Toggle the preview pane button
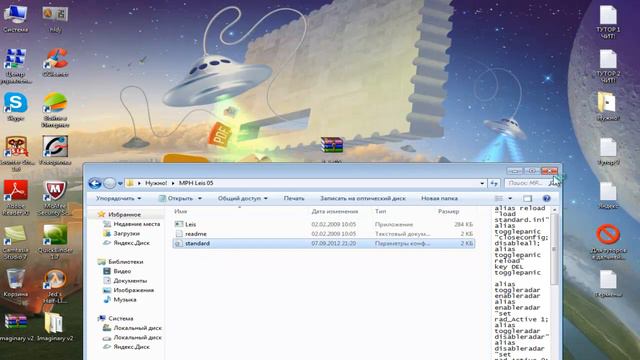This screenshot has width=640, height=360. (x=527, y=198)
